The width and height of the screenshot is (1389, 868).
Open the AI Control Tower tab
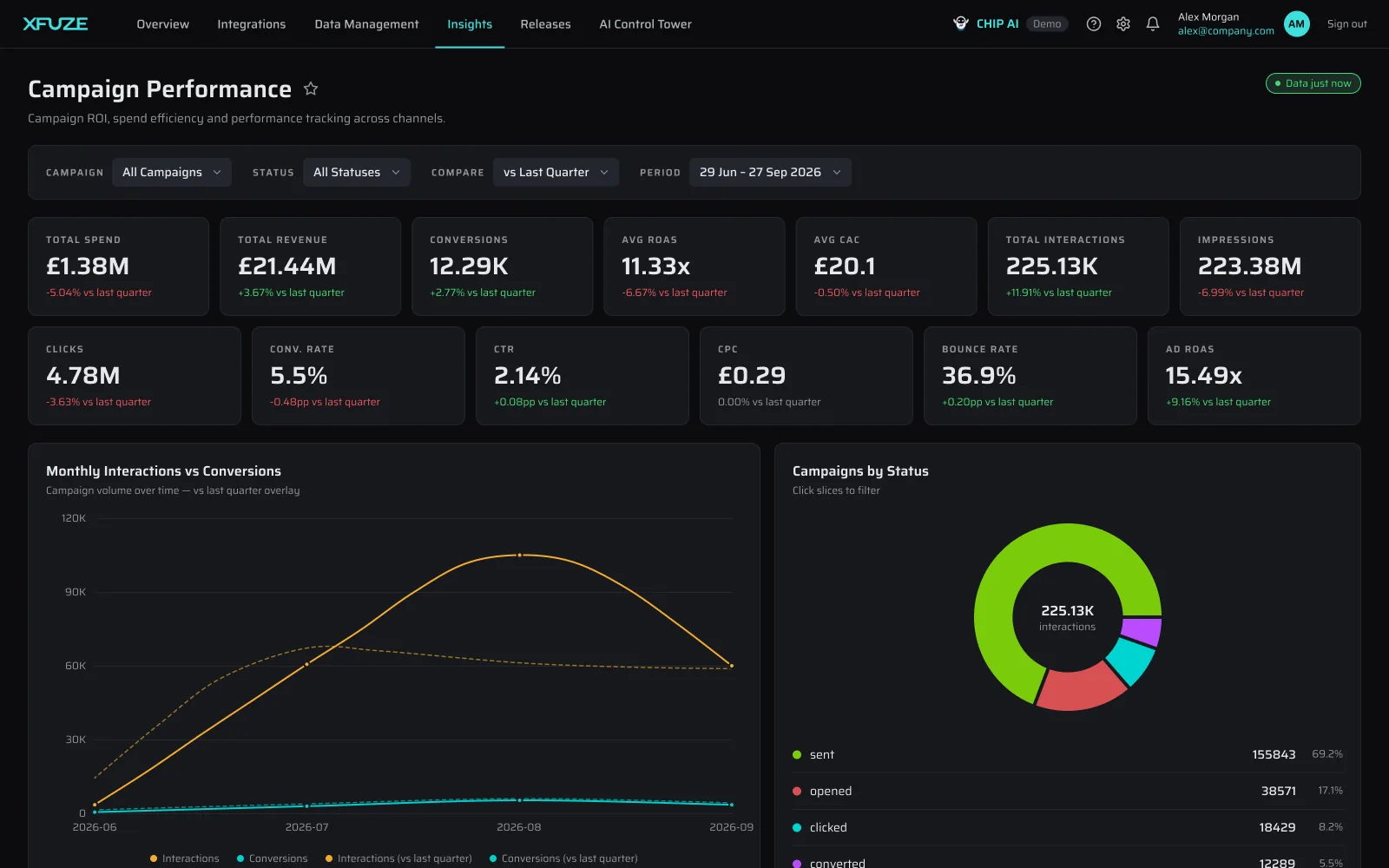[x=645, y=24]
